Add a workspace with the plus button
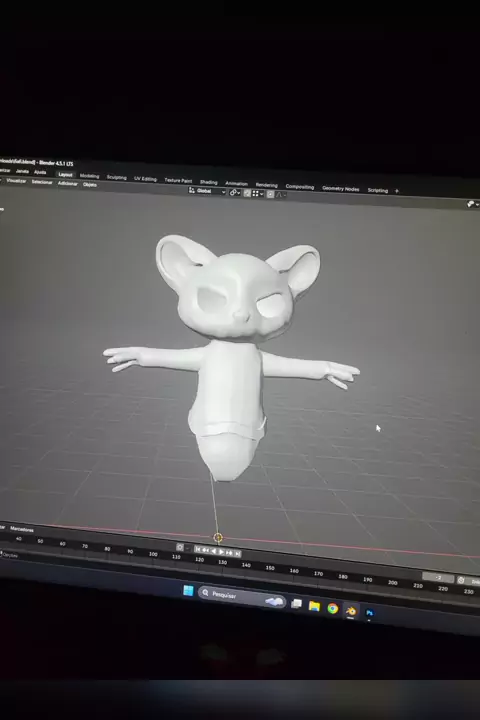 pyautogui.click(x=397, y=191)
